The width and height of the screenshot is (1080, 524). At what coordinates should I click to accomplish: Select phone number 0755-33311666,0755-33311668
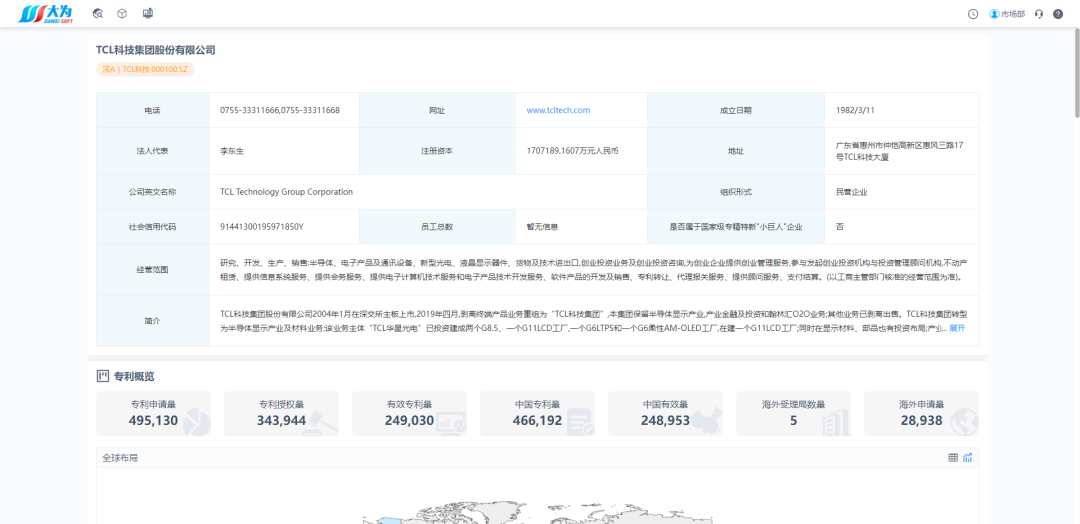point(280,110)
